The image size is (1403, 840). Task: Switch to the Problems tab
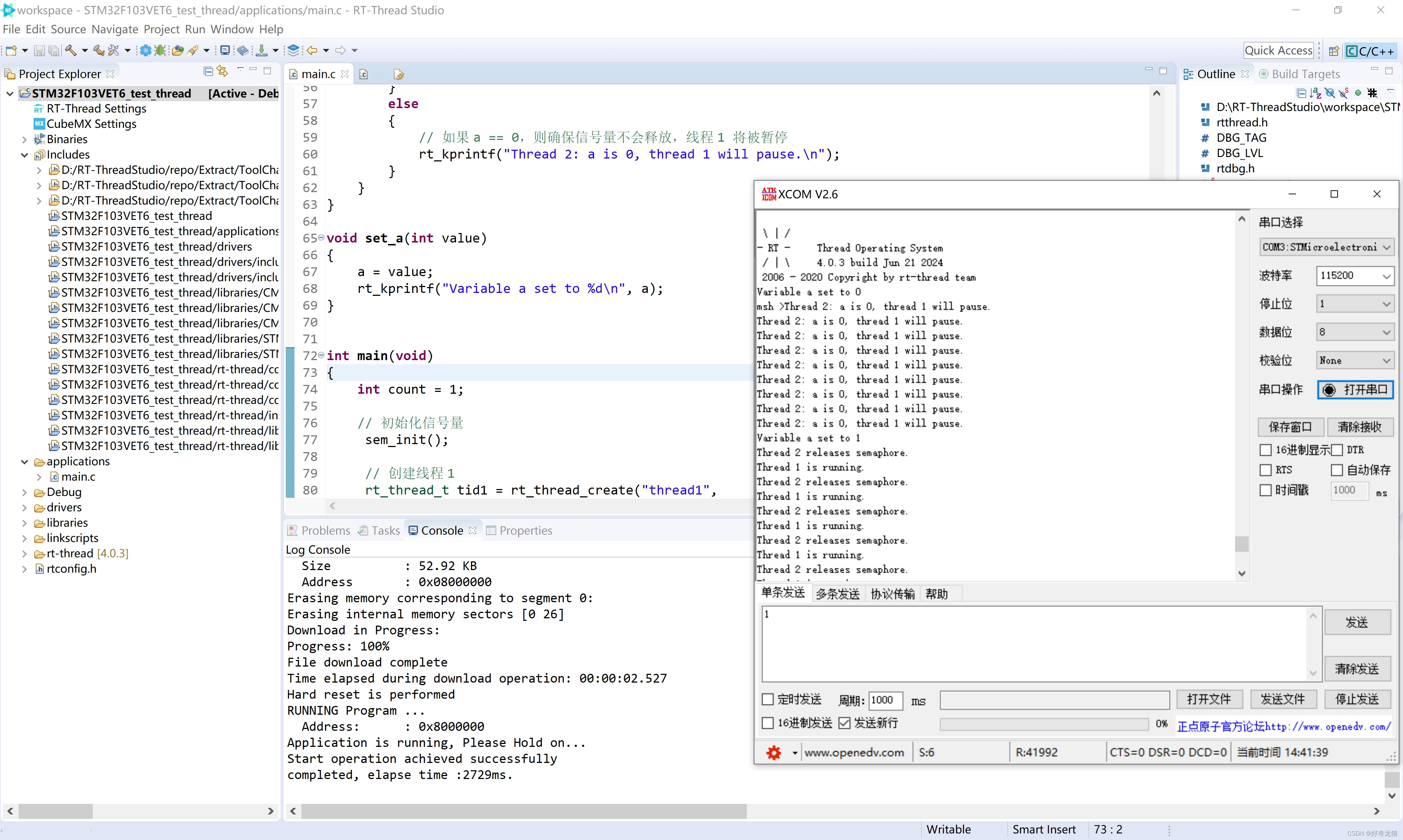pos(319,530)
